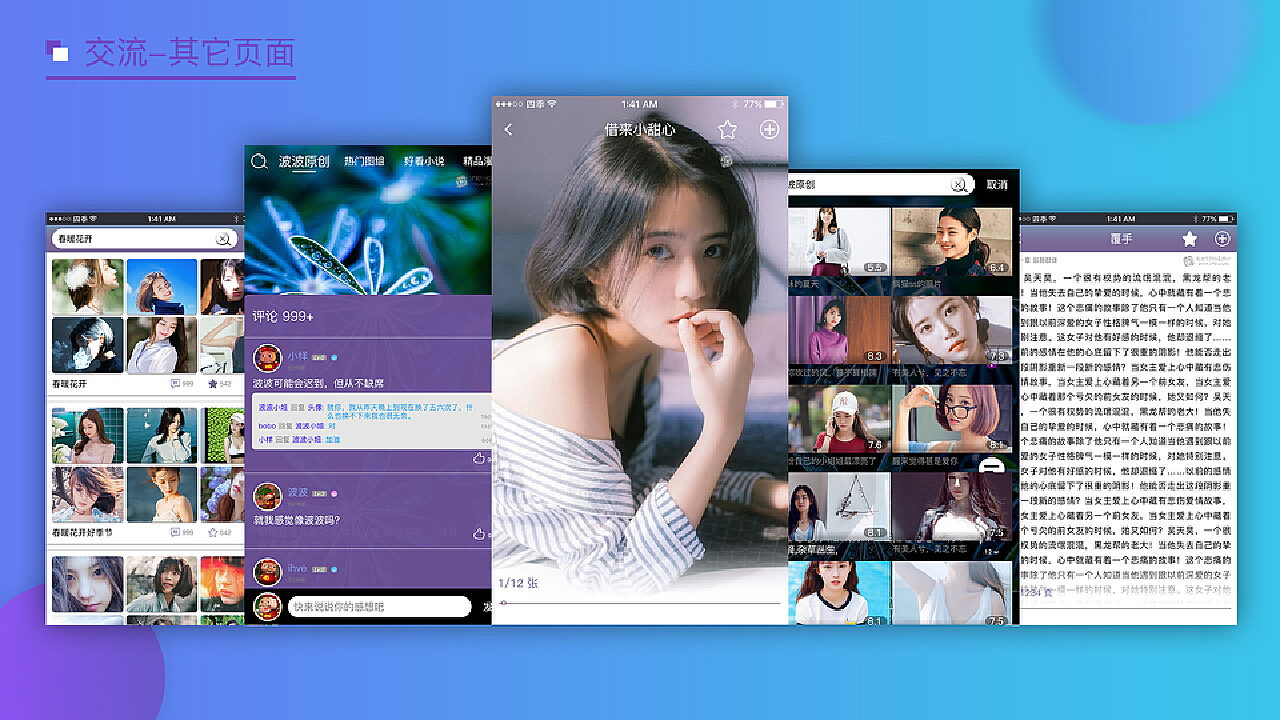Click the 春暖花开 search input field
This screenshot has height=720, width=1280.
tap(145, 239)
